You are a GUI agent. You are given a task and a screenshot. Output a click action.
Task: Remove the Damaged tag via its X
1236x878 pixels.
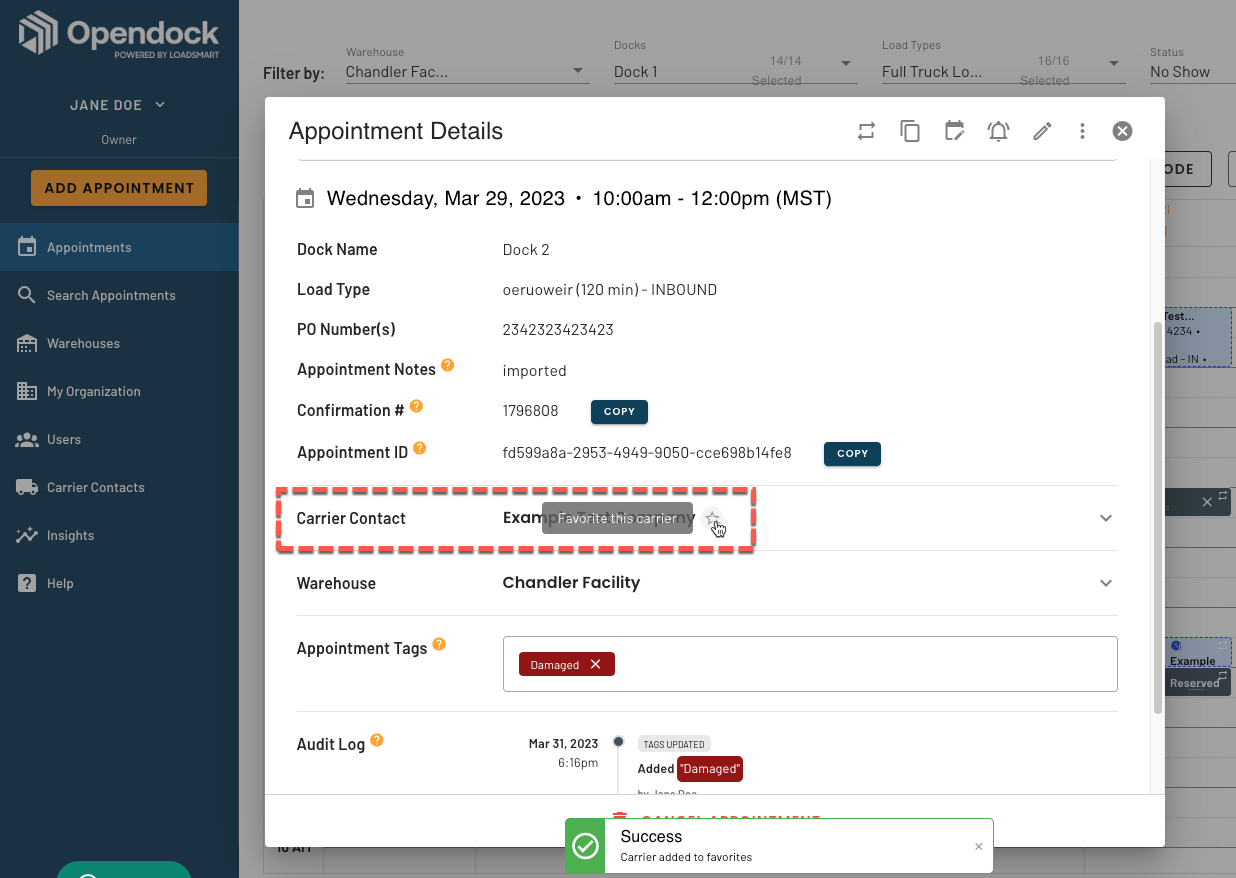click(x=595, y=664)
